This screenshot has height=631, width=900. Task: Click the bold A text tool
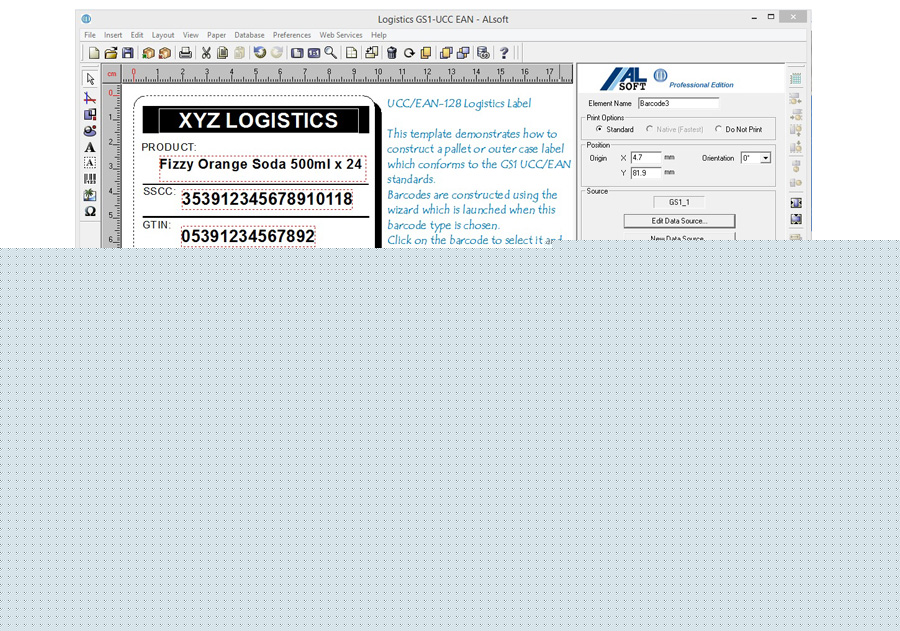90,146
